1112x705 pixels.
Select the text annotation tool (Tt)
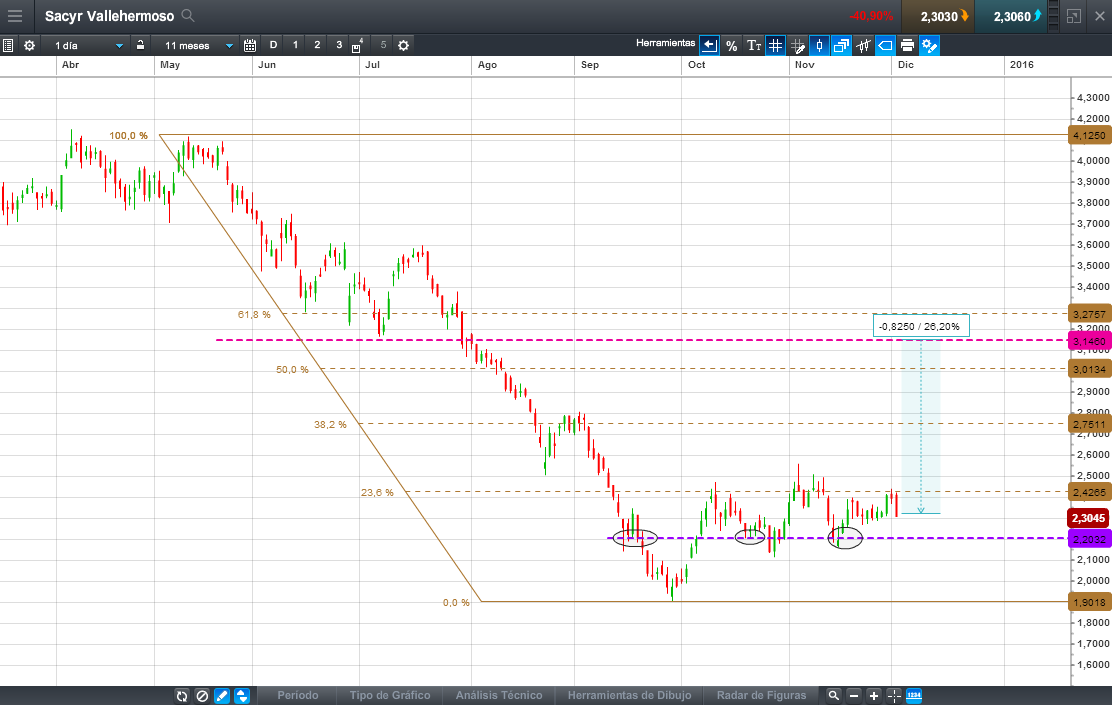point(754,45)
